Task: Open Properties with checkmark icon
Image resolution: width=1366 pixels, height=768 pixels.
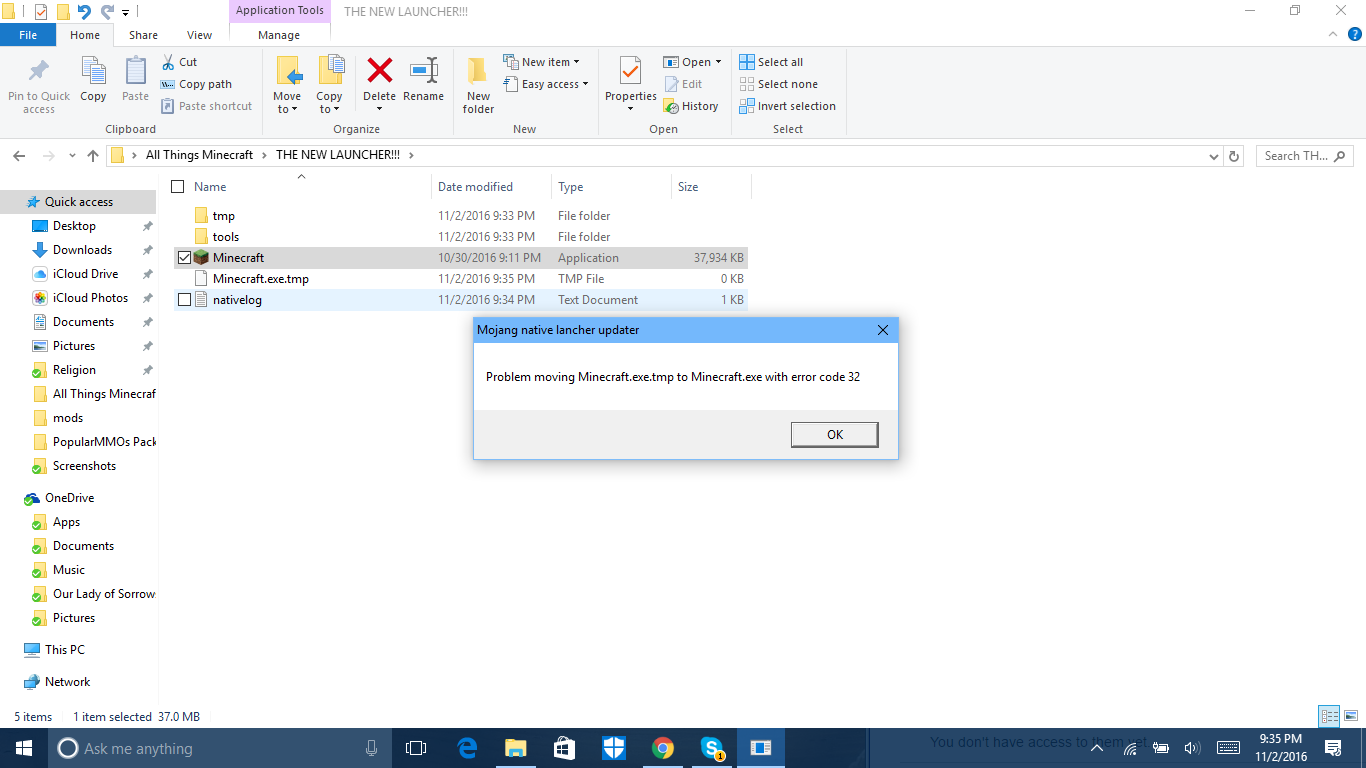Action: click(630, 71)
